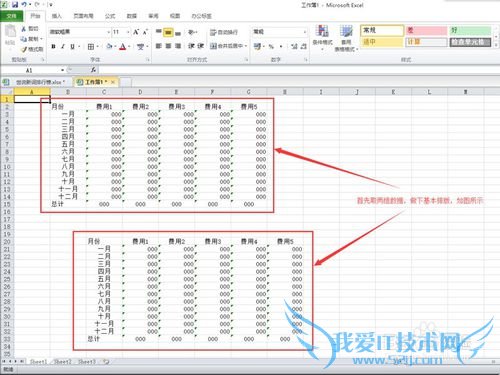Click the Top Align icon

tap(158, 32)
